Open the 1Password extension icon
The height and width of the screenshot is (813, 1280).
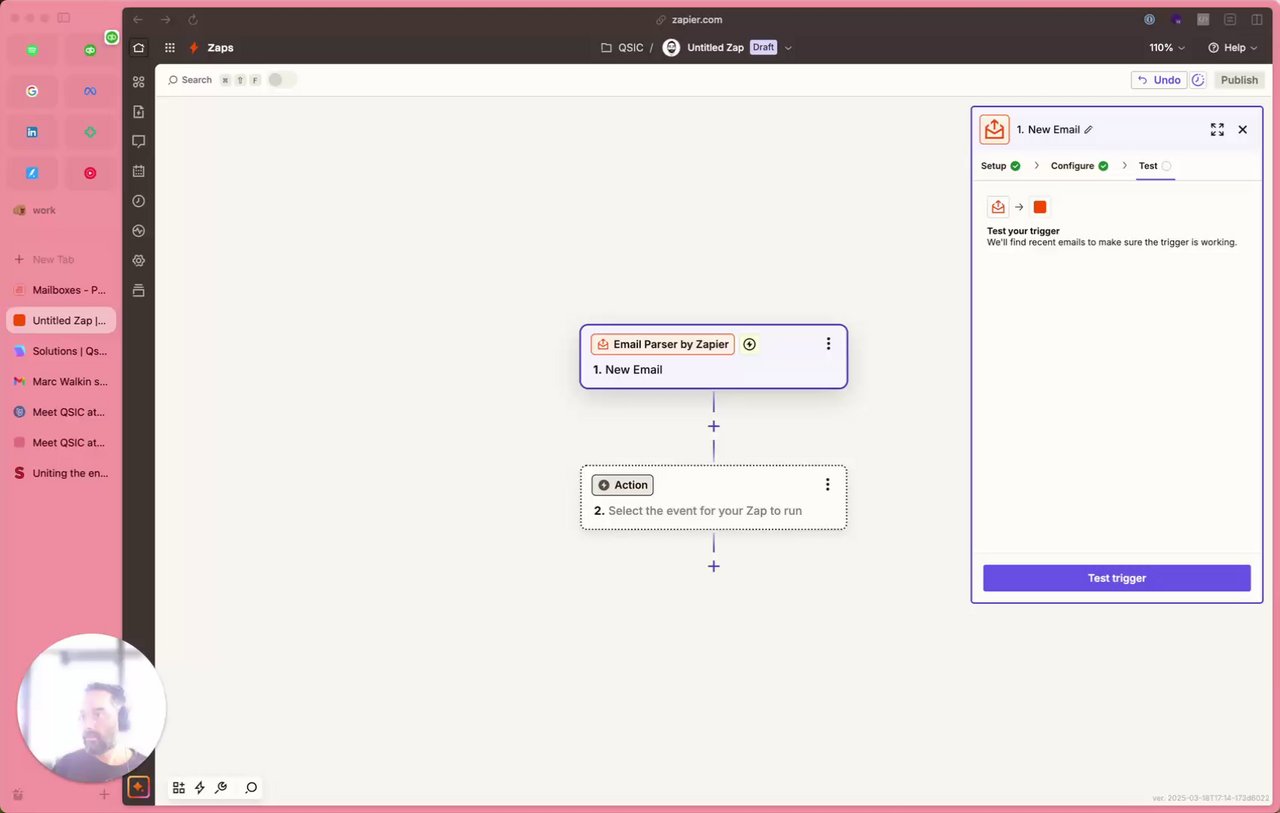(x=1150, y=19)
